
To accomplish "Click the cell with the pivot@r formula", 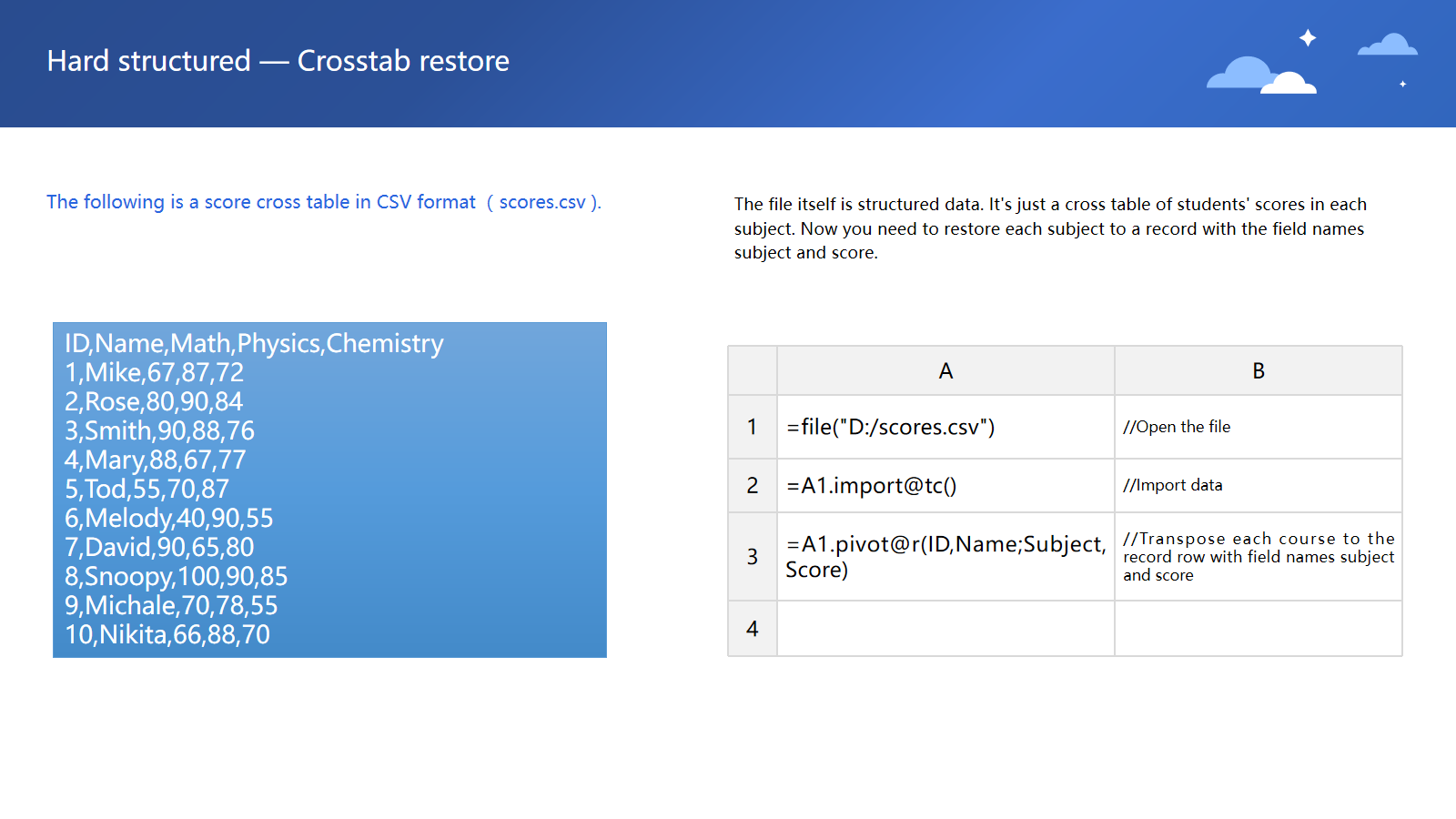I will coord(945,556).
